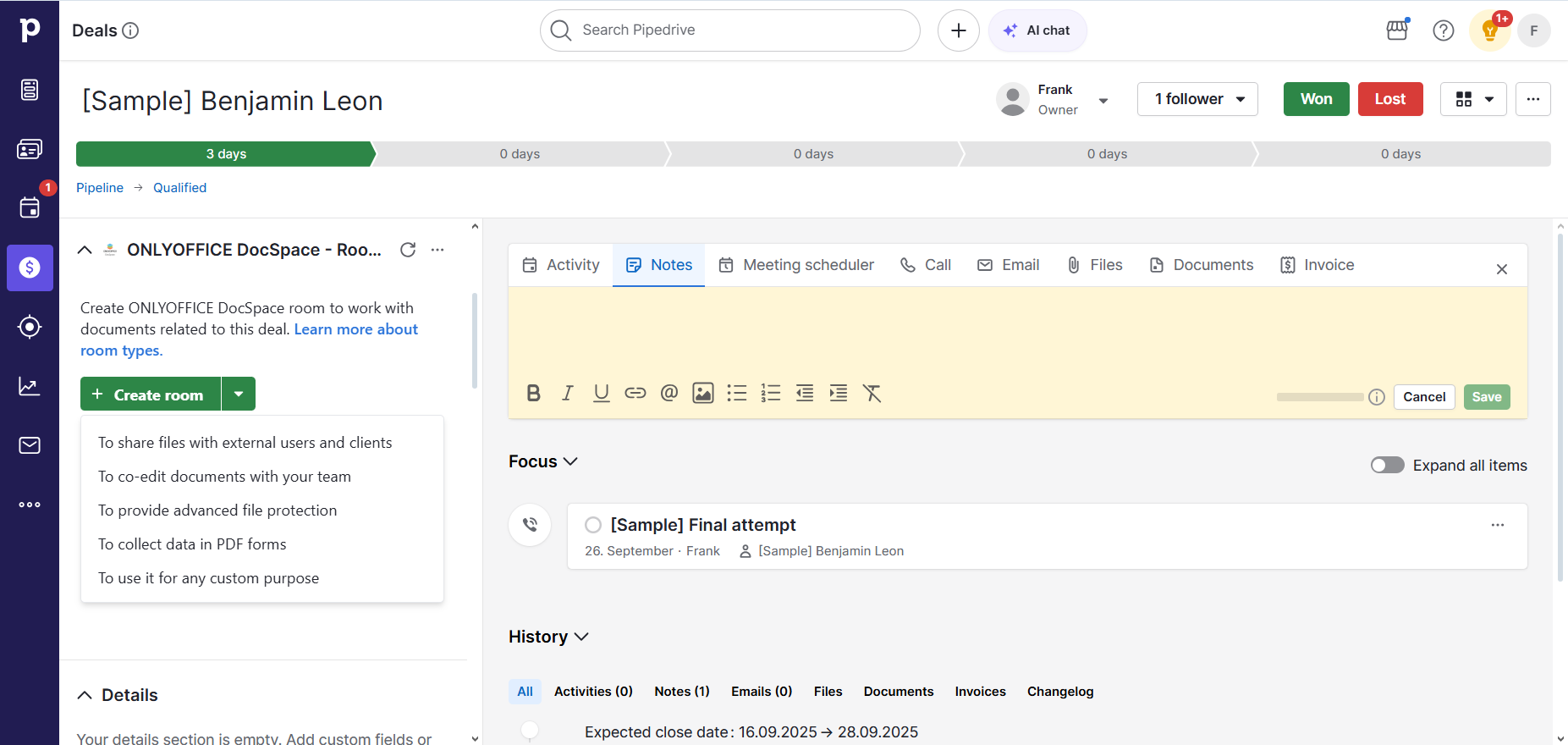
Task: Insert an @ mention in note
Action: (669, 393)
